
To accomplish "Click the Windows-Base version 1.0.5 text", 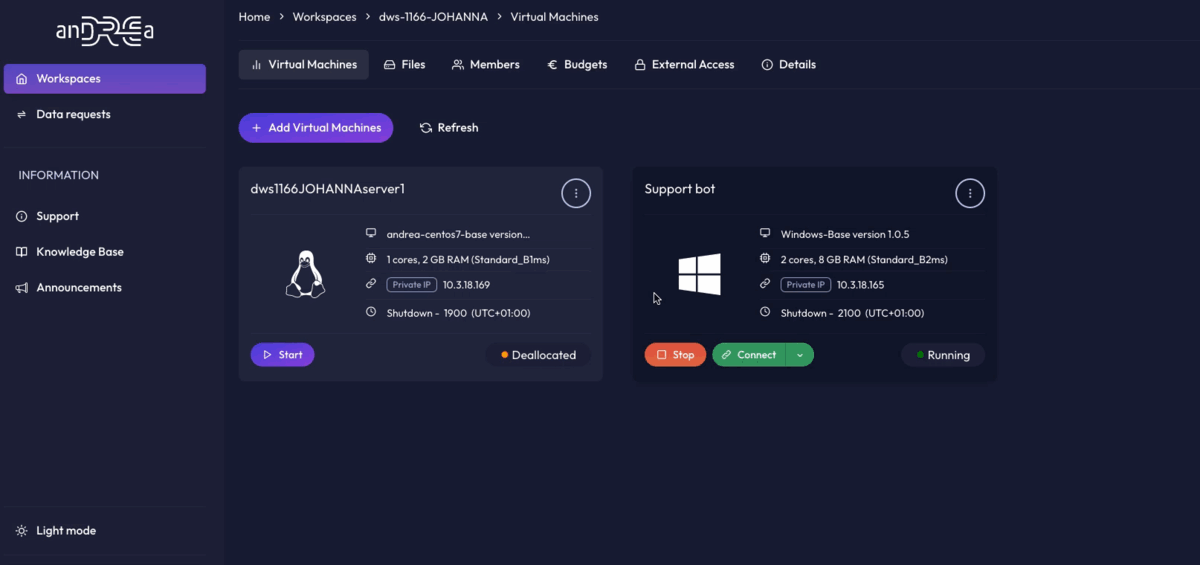I will [x=845, y=235].
